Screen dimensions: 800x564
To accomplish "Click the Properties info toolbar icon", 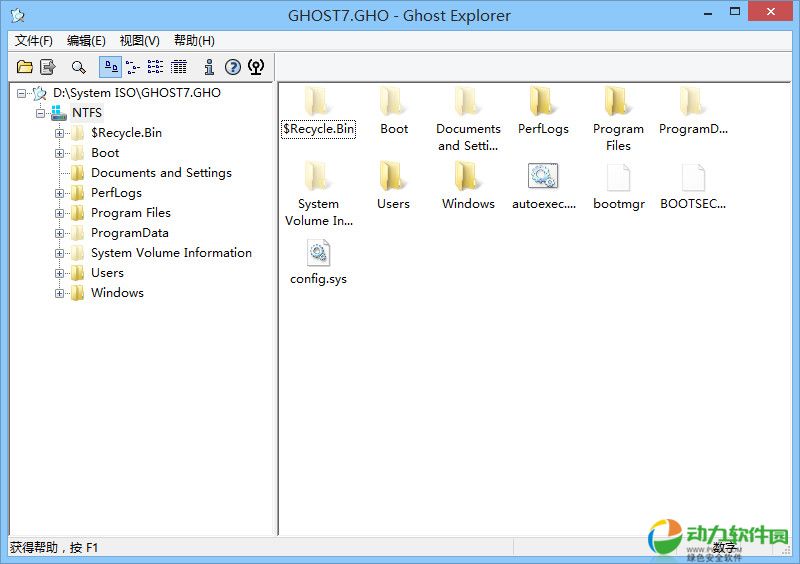I will [208, 67].
